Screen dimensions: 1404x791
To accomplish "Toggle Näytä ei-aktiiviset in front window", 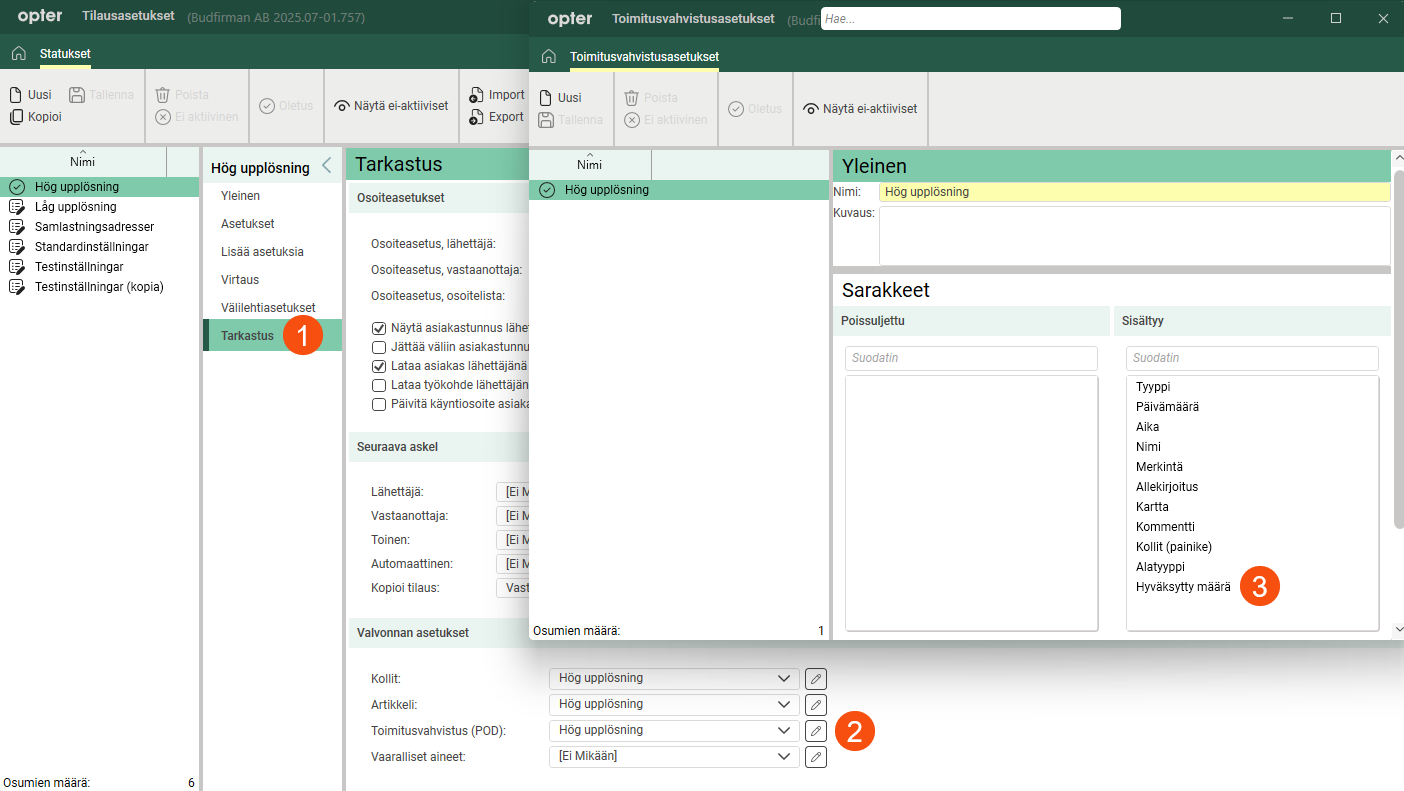I will 860,109.
